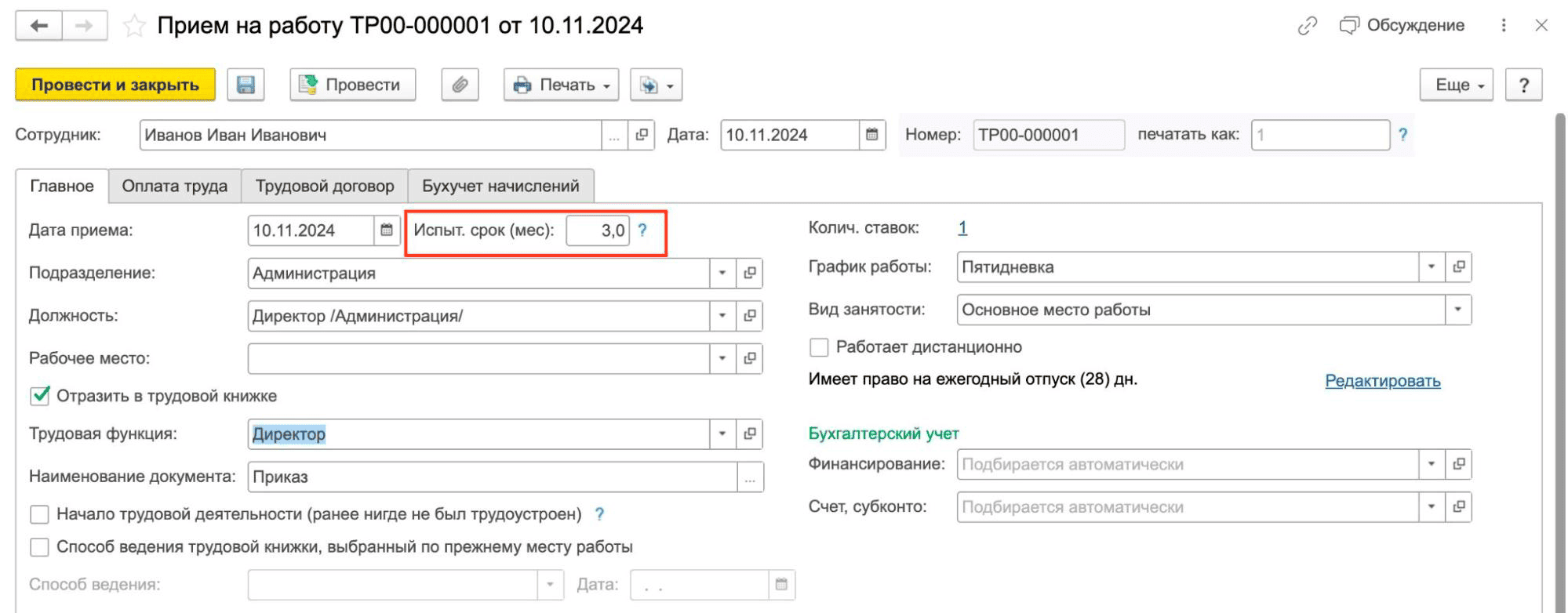Open Подразделение item with its open icon
This screenshot has height=613, width=1568.
click(x=750, y=273)
